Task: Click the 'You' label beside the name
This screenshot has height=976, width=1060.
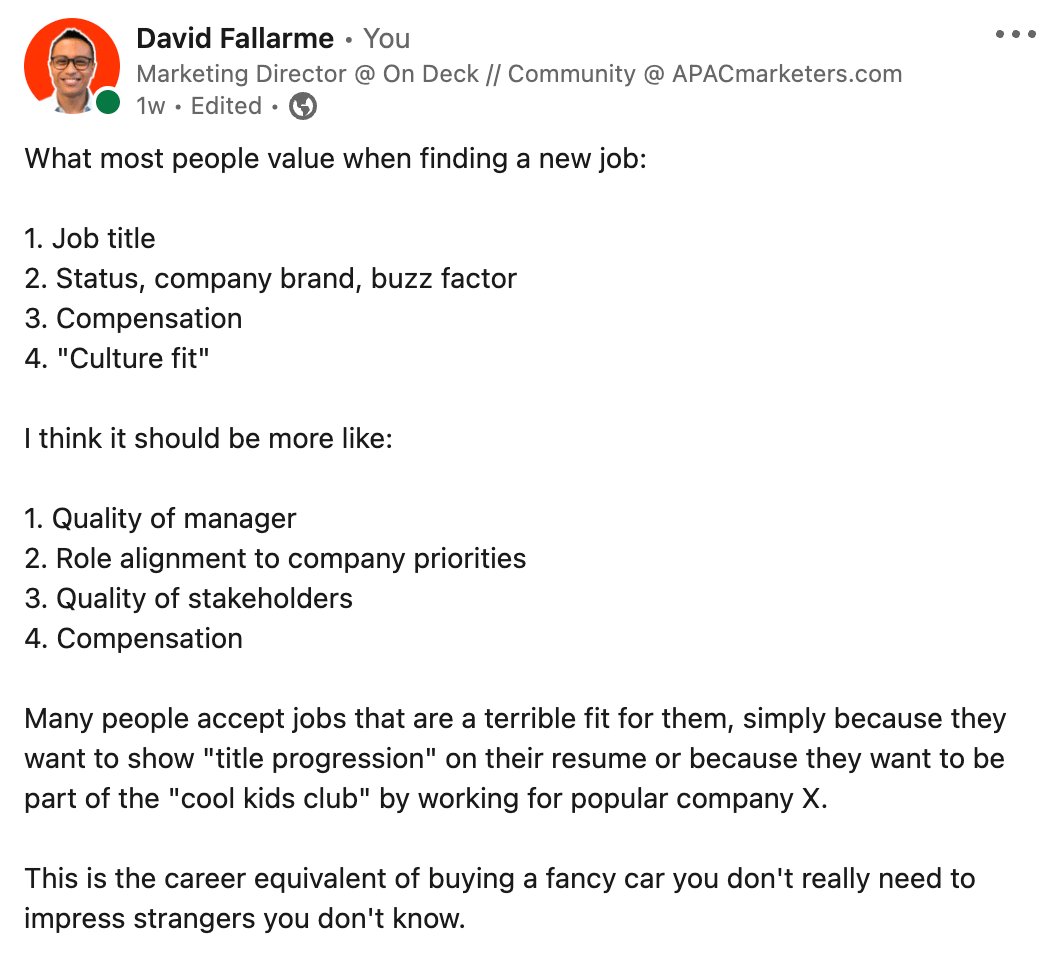Action: tap(387, 39)
